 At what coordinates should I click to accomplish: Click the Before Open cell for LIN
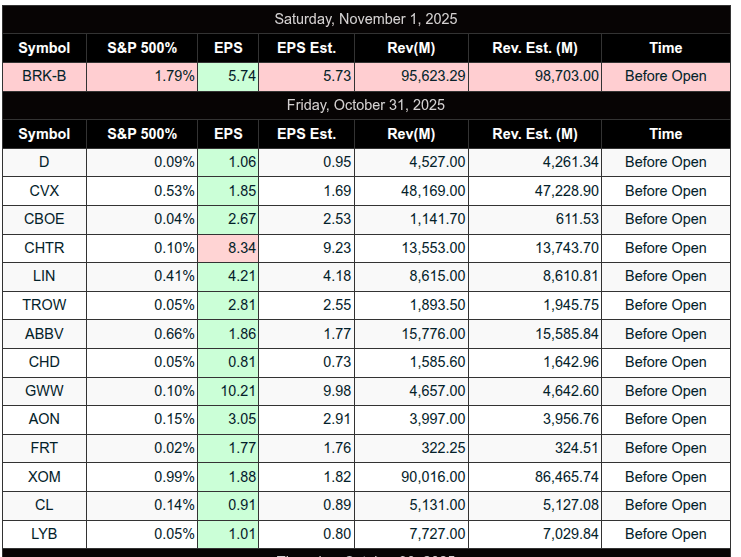click(665, 276)
